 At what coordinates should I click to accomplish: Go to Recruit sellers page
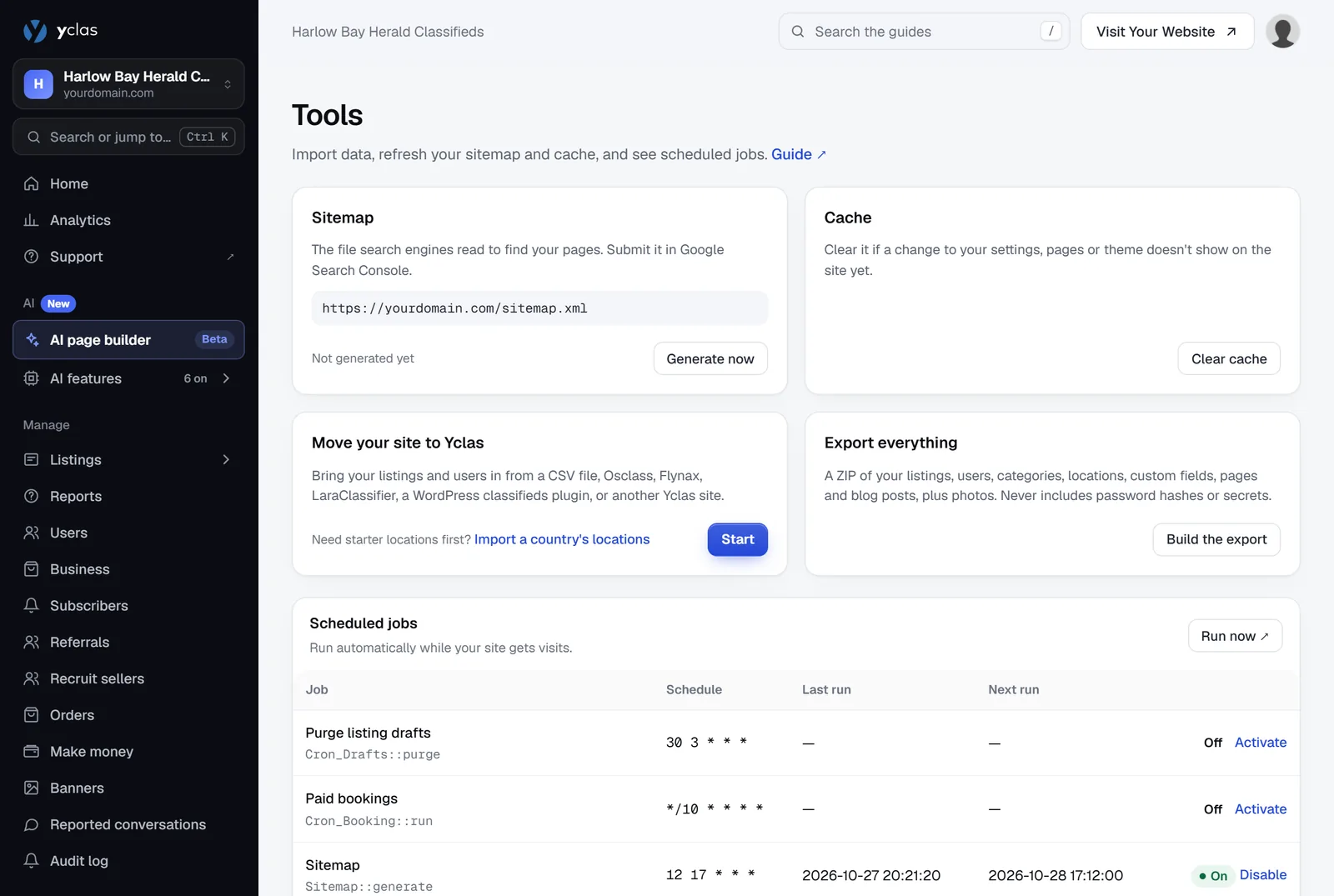click(128, 679)
